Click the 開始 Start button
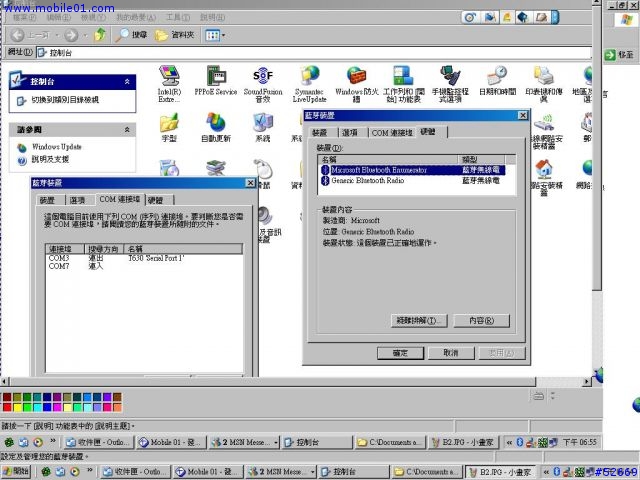Screen dimensions: 640x480 tap(16, 471)
